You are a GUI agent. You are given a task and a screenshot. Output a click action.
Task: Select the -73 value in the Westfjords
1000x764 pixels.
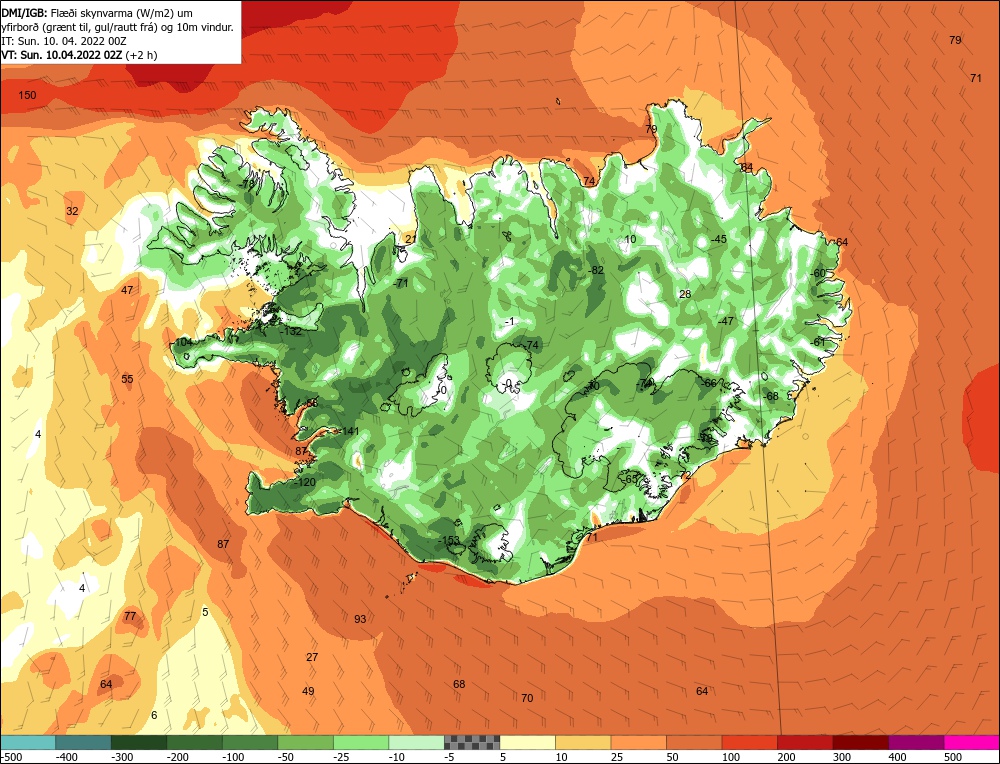click(246, 184)
